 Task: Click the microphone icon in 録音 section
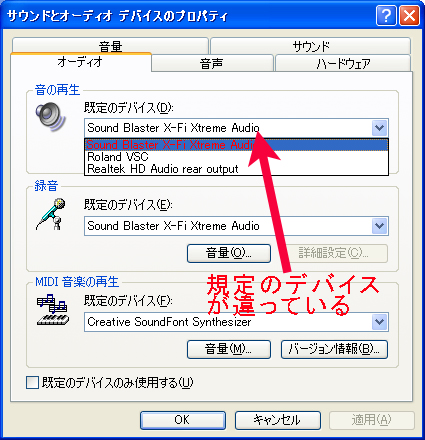point(51,214)
